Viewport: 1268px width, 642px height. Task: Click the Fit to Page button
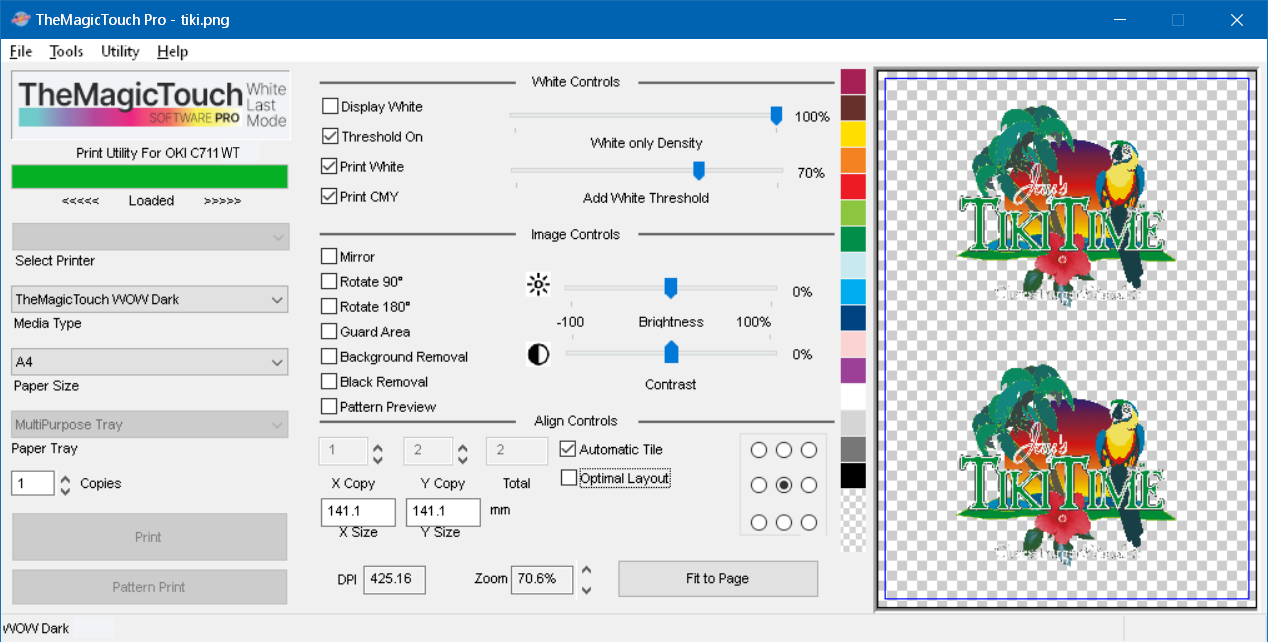coord(717,578)
